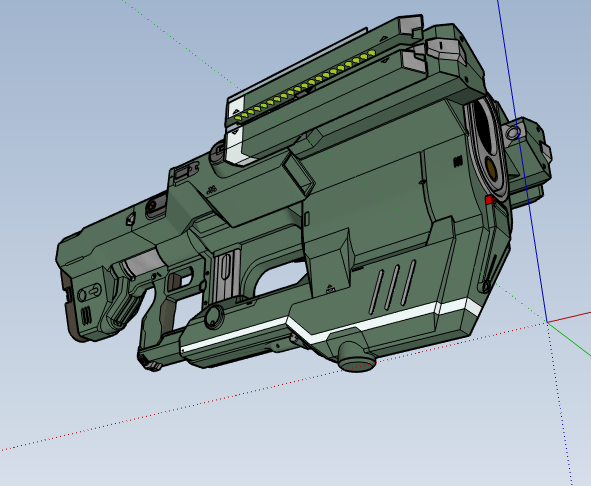Click the small red square on the model
The height and width of the screenshot is (486, 591).
point(489,200)
